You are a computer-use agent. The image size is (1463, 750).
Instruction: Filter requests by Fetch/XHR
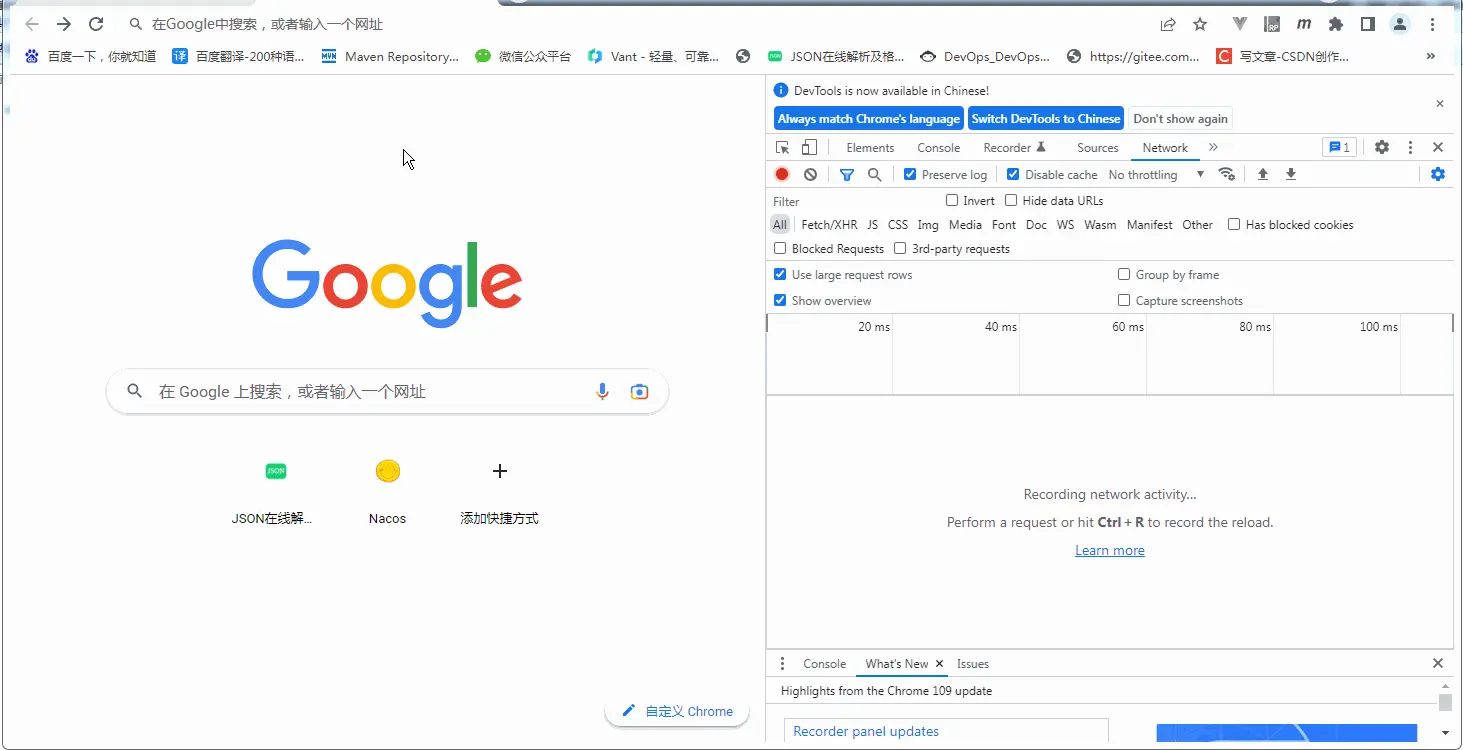[829, 225]
